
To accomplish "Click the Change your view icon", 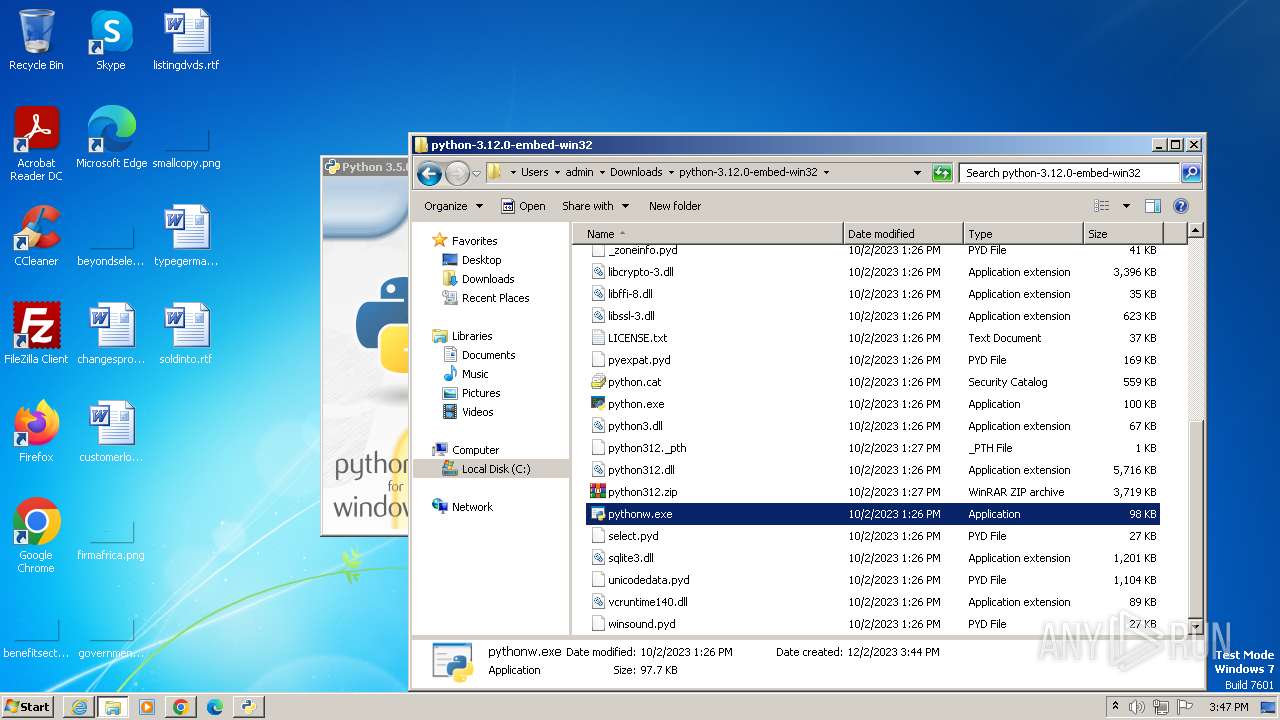I will click(1101, 206).
